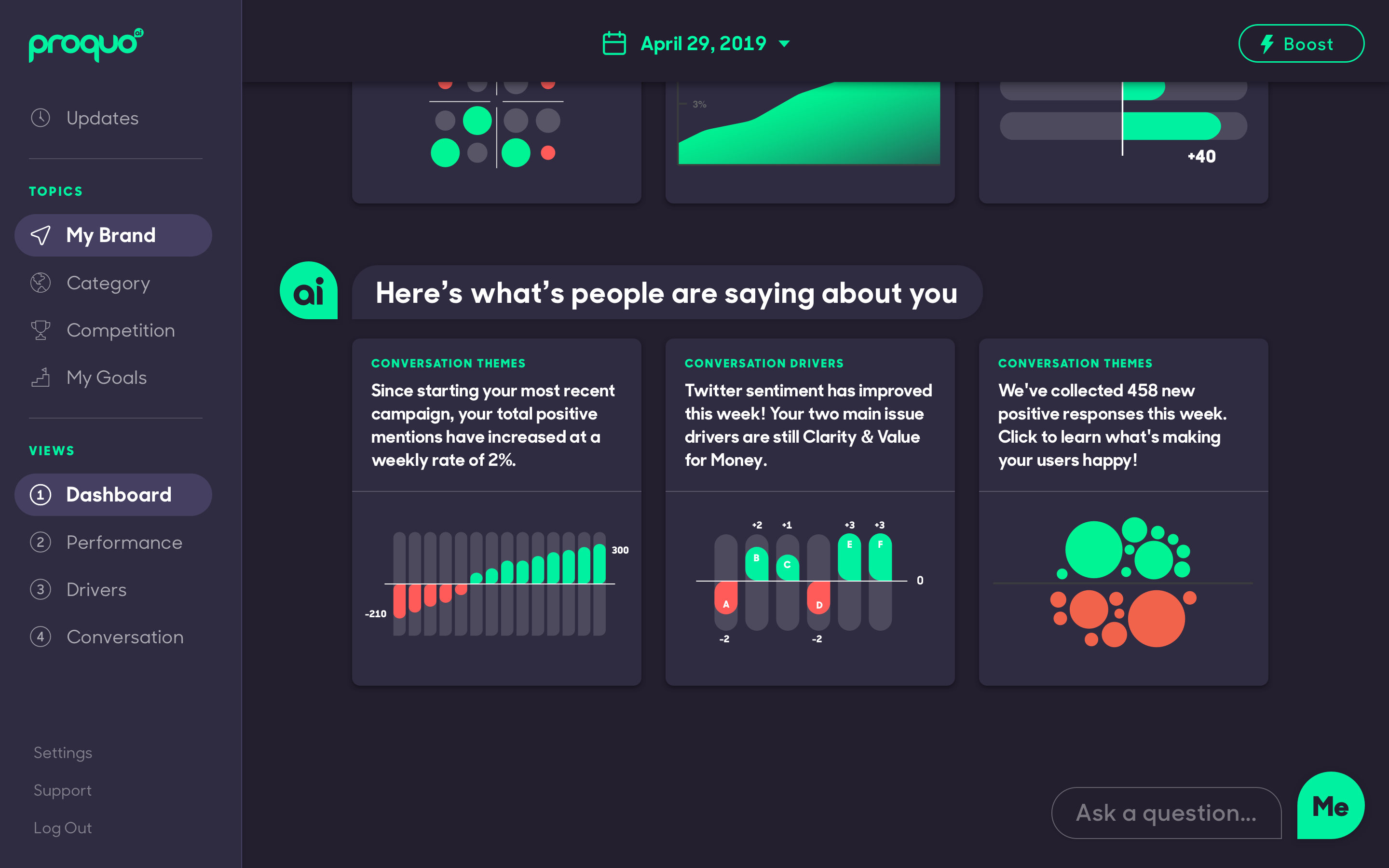
Task: Click the Log Out link
Action: (63, 828)
